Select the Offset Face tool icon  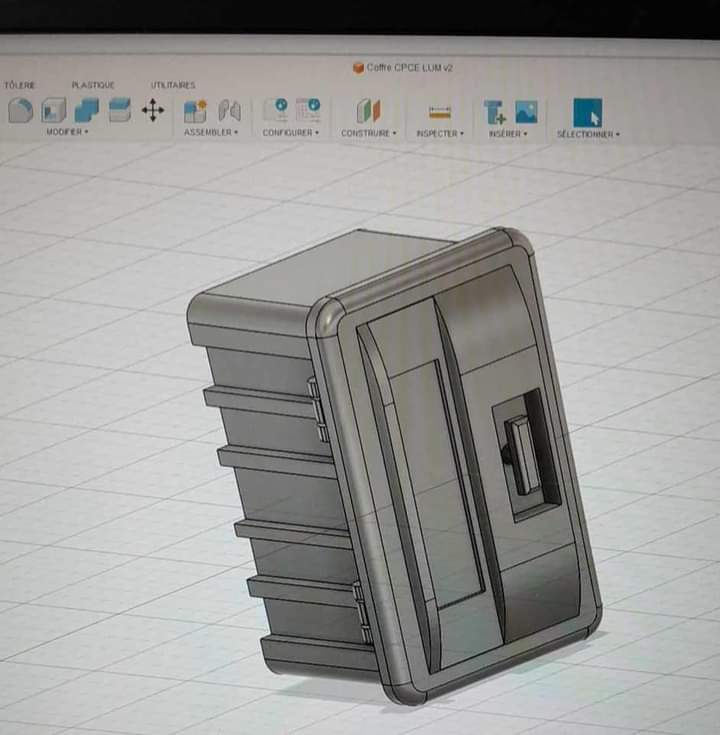coord(120,110)
